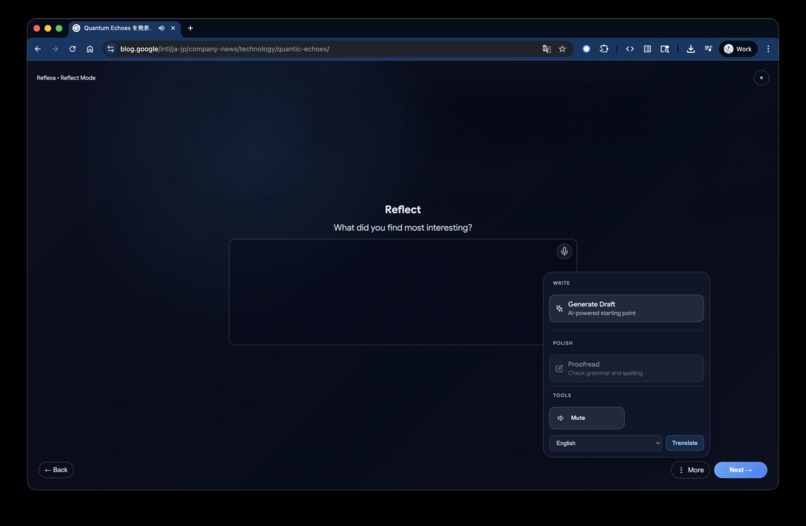The width and height of the screenshot is (806, 526).
Task: Click the translate page icon in address bar
Action: pos(546,49)
